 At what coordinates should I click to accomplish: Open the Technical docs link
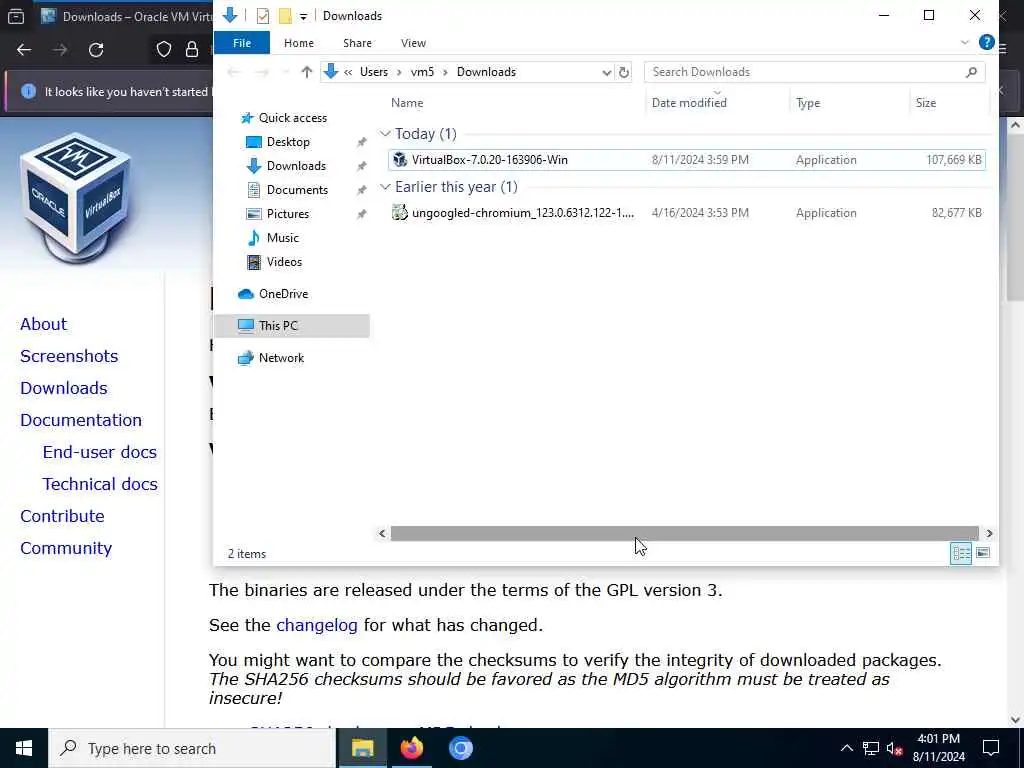pyautogui.click(x=100, y=485)
